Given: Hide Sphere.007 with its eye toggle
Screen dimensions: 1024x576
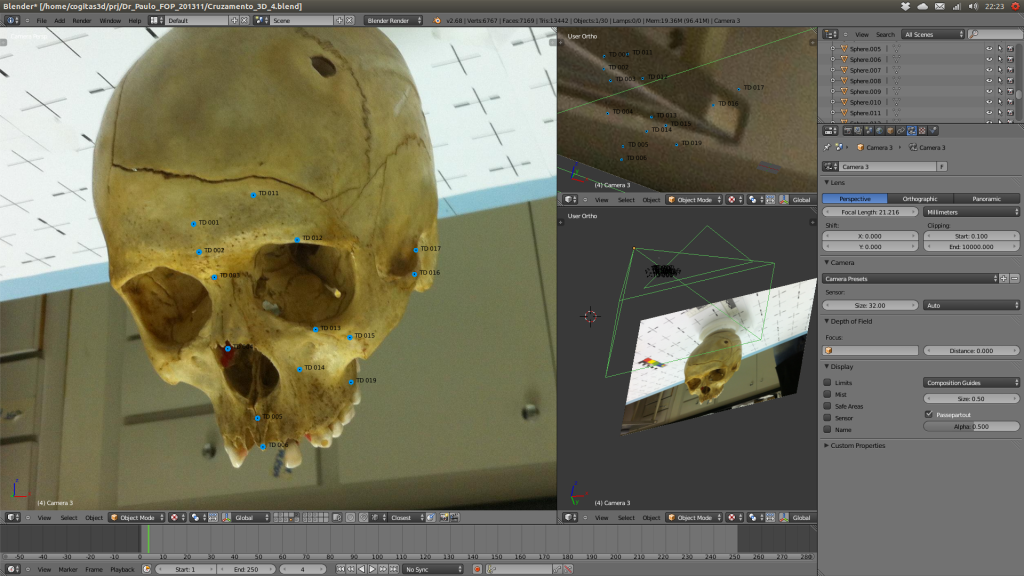Looking at the screenshot, I should (989, 70).
